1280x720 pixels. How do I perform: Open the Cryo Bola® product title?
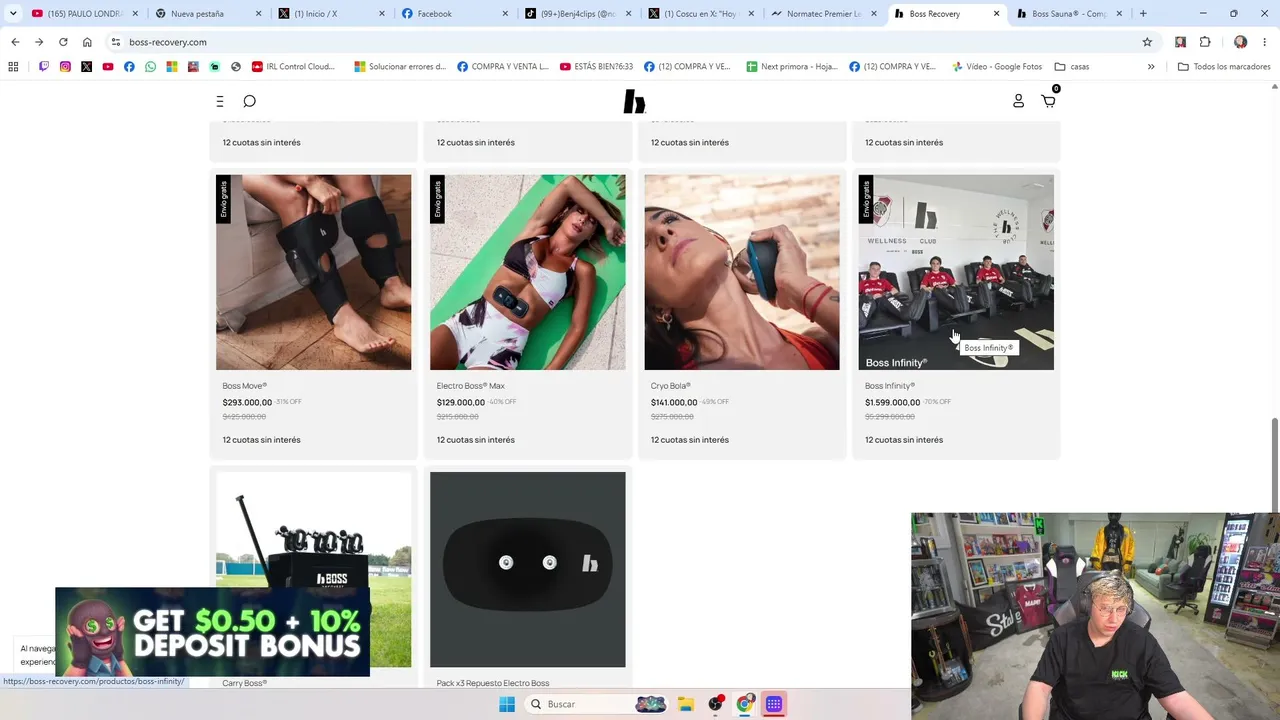pyautogui.click(x=671, y=386)
